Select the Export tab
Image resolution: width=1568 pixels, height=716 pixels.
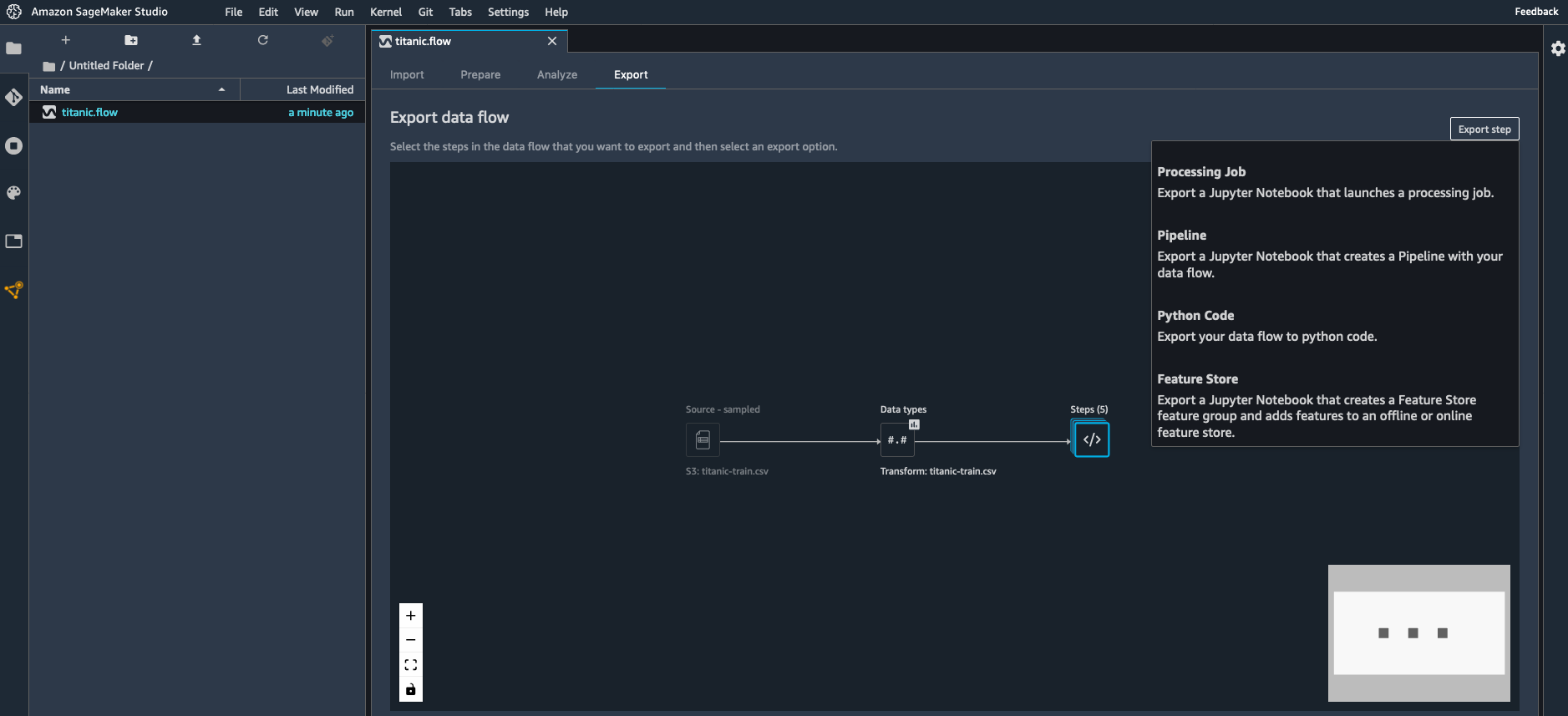point(631,74)
